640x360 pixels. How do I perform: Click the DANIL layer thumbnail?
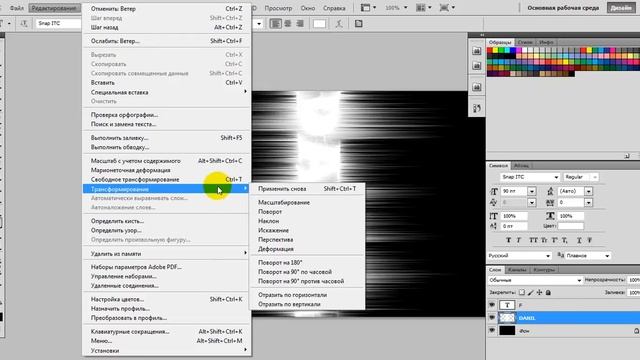tap(507, 318)
